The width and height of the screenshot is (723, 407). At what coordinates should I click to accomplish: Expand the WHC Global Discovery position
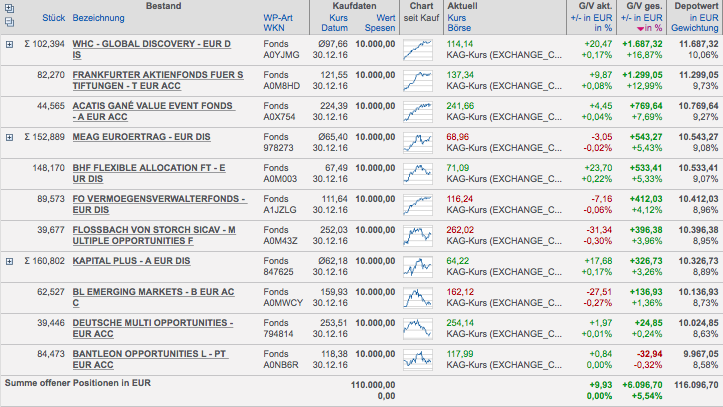point(9,44)
